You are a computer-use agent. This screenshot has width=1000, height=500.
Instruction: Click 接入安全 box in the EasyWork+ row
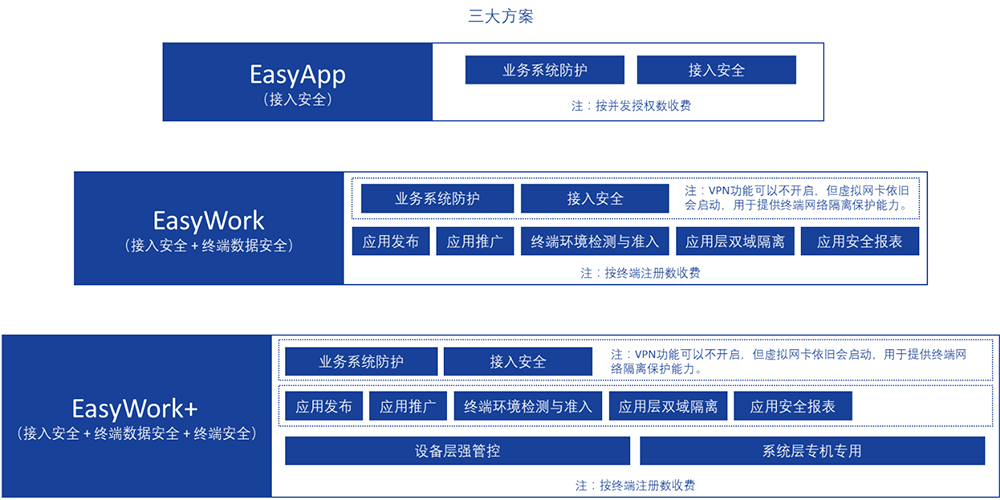pyautogui.click(x=518, y=362)
